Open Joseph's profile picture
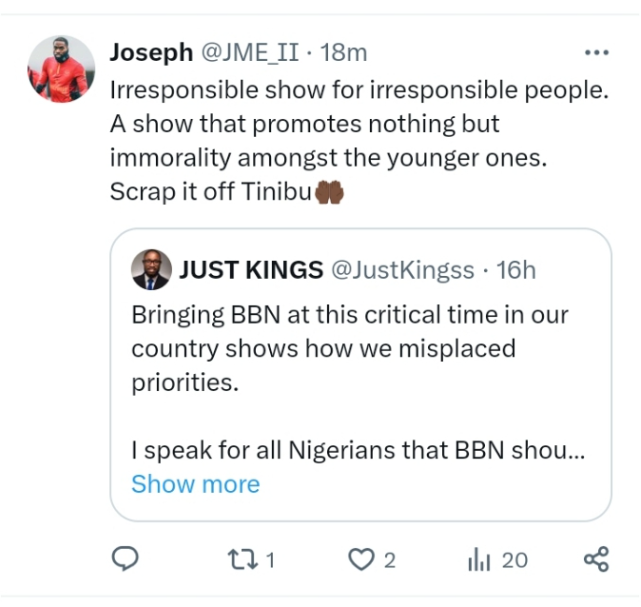The image size is (641, 607). point(61,69)
